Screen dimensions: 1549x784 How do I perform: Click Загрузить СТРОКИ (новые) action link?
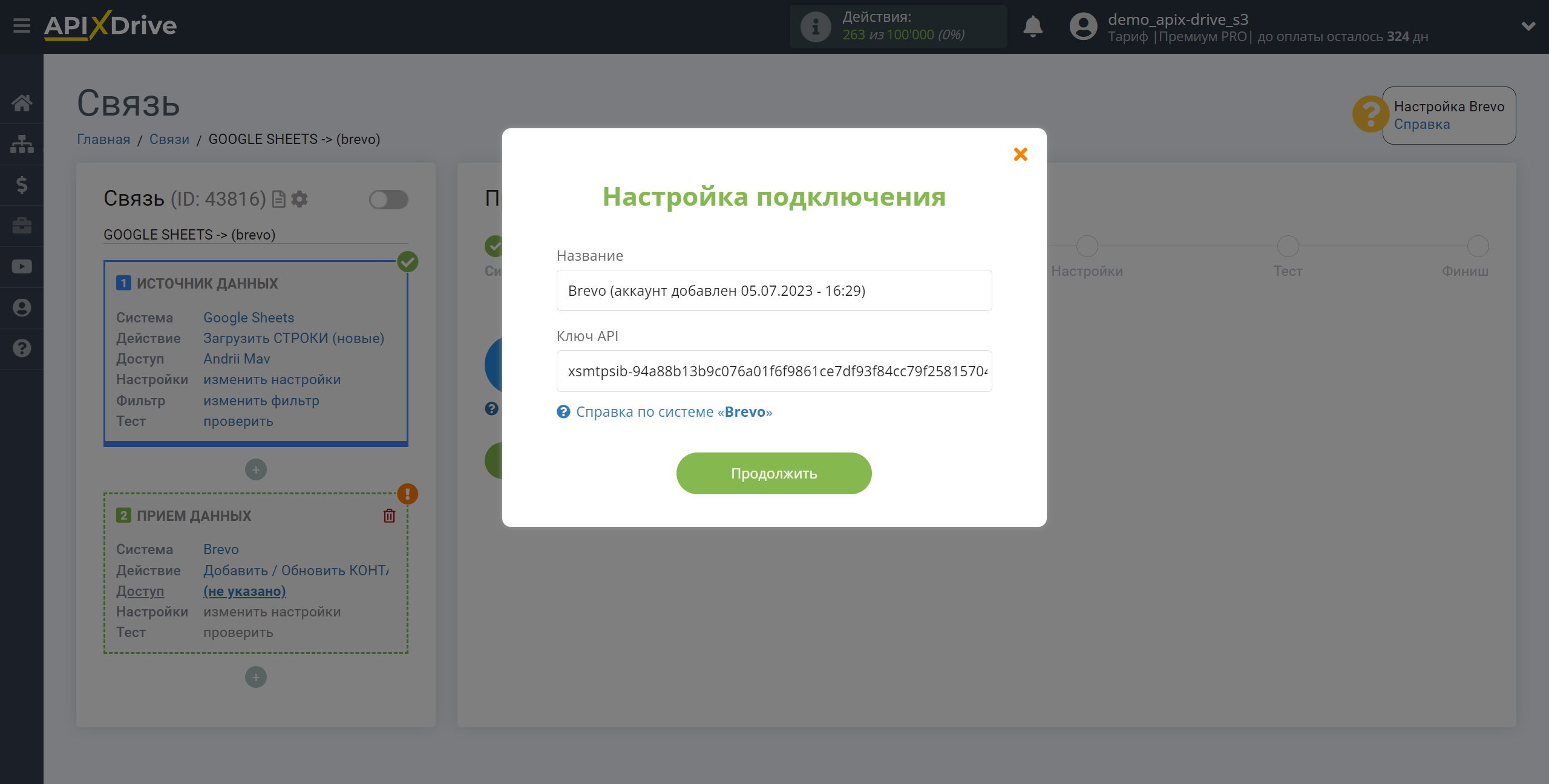tap(294, 338)
